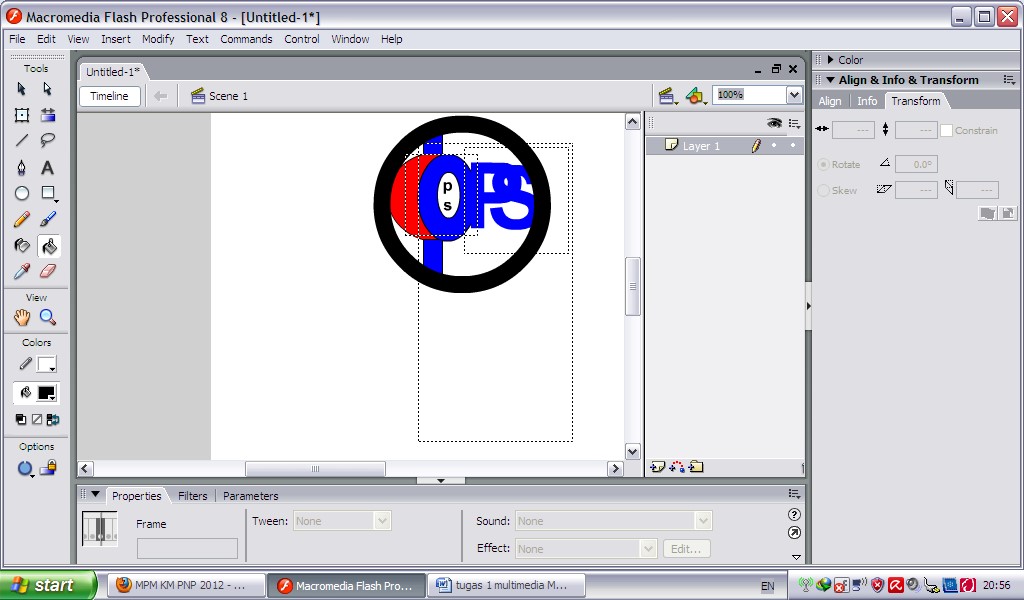Select the Oval tool
The width and height of the screenshot is (1024, 600).
tap(22, 193)
